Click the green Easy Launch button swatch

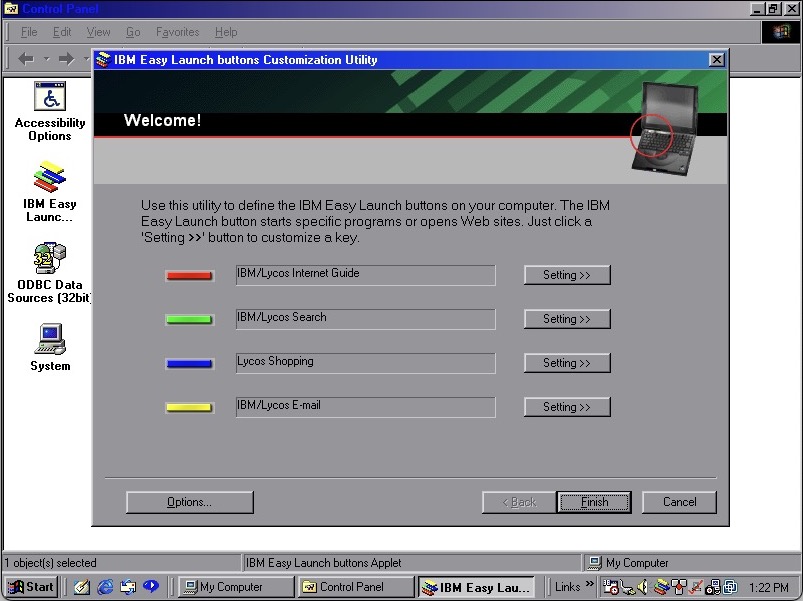point(189,319)
